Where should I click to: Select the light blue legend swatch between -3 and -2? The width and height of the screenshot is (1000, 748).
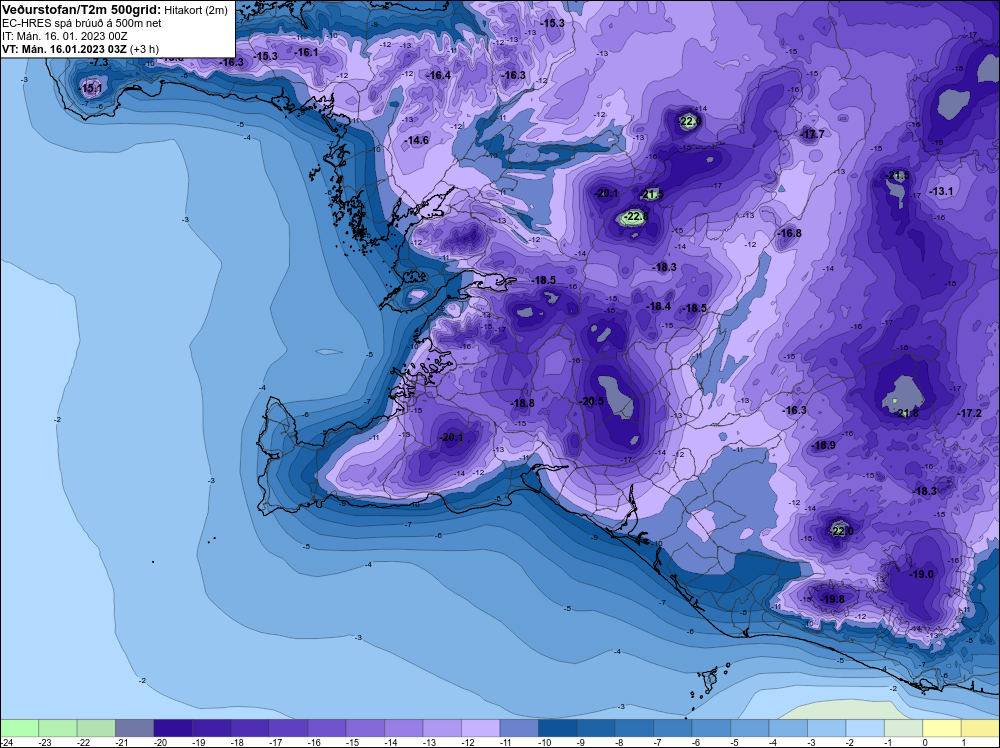827,728
